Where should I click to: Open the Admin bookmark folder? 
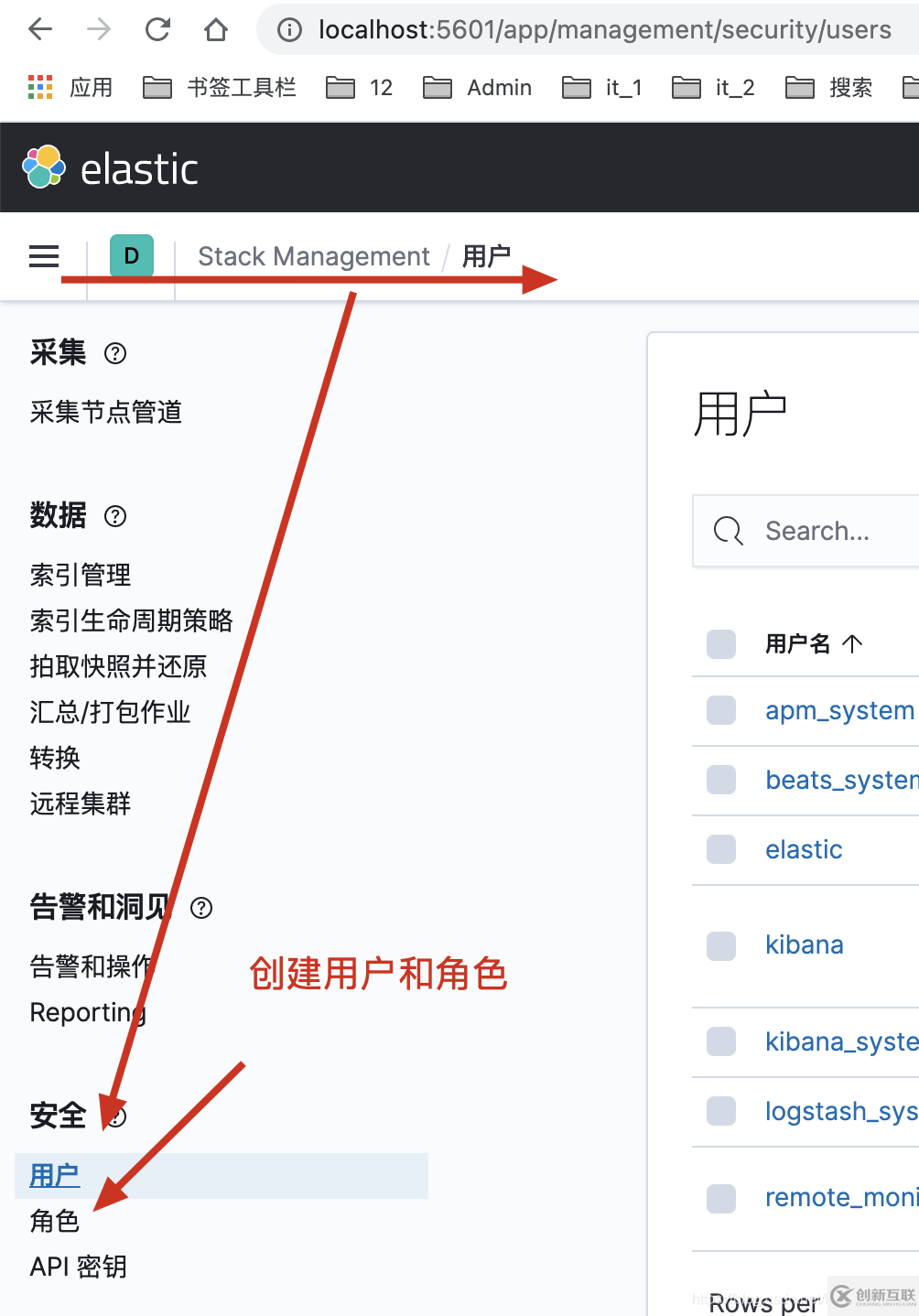click(x=477, y=88)
